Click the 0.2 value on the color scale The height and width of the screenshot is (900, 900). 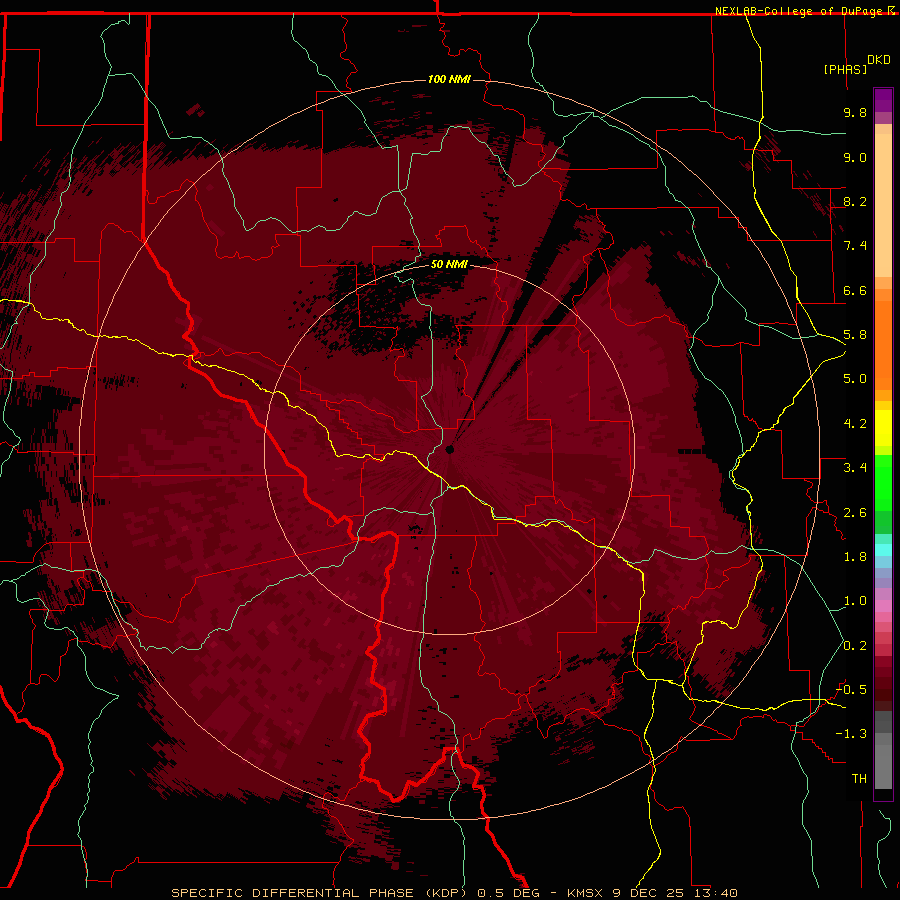tap(855, 646)
